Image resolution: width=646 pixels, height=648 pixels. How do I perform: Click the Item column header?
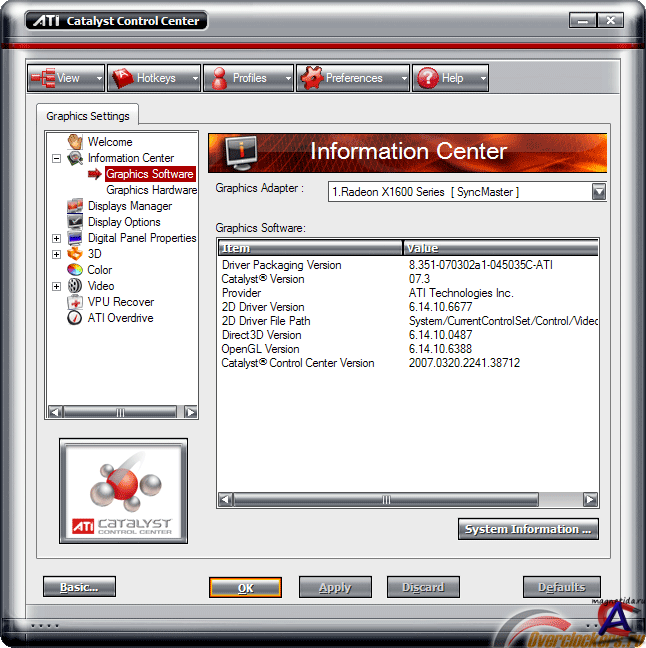click(310, 247)
